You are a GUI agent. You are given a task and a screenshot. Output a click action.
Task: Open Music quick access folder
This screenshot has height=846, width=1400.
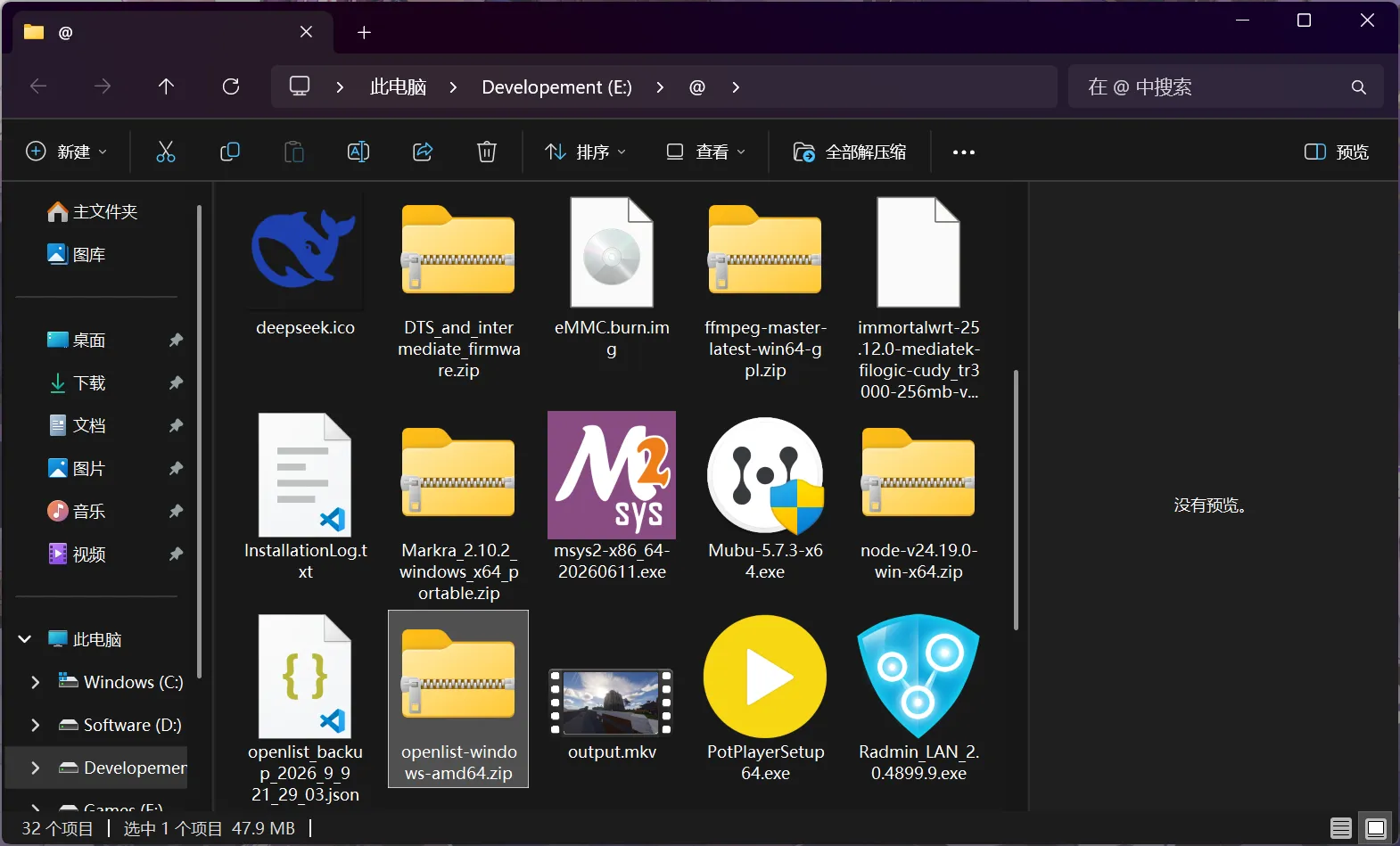pyautogui.click(x=77, y=511)
